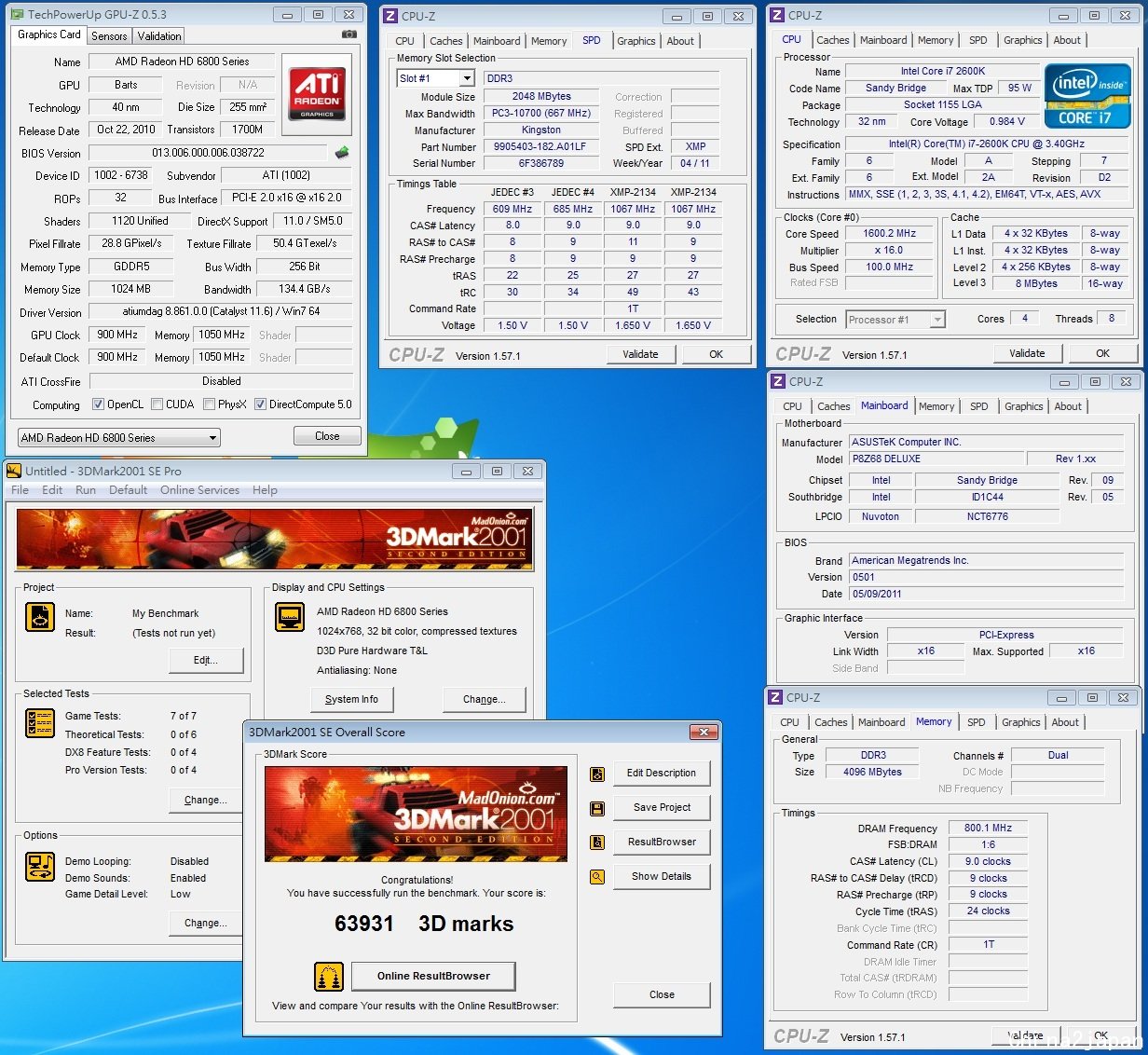Viewport: 1148px width, 1055px height.
Task: Click Validate in the SPD CPU-Z window
Action: pyautogui.click(x=640, y=354)
